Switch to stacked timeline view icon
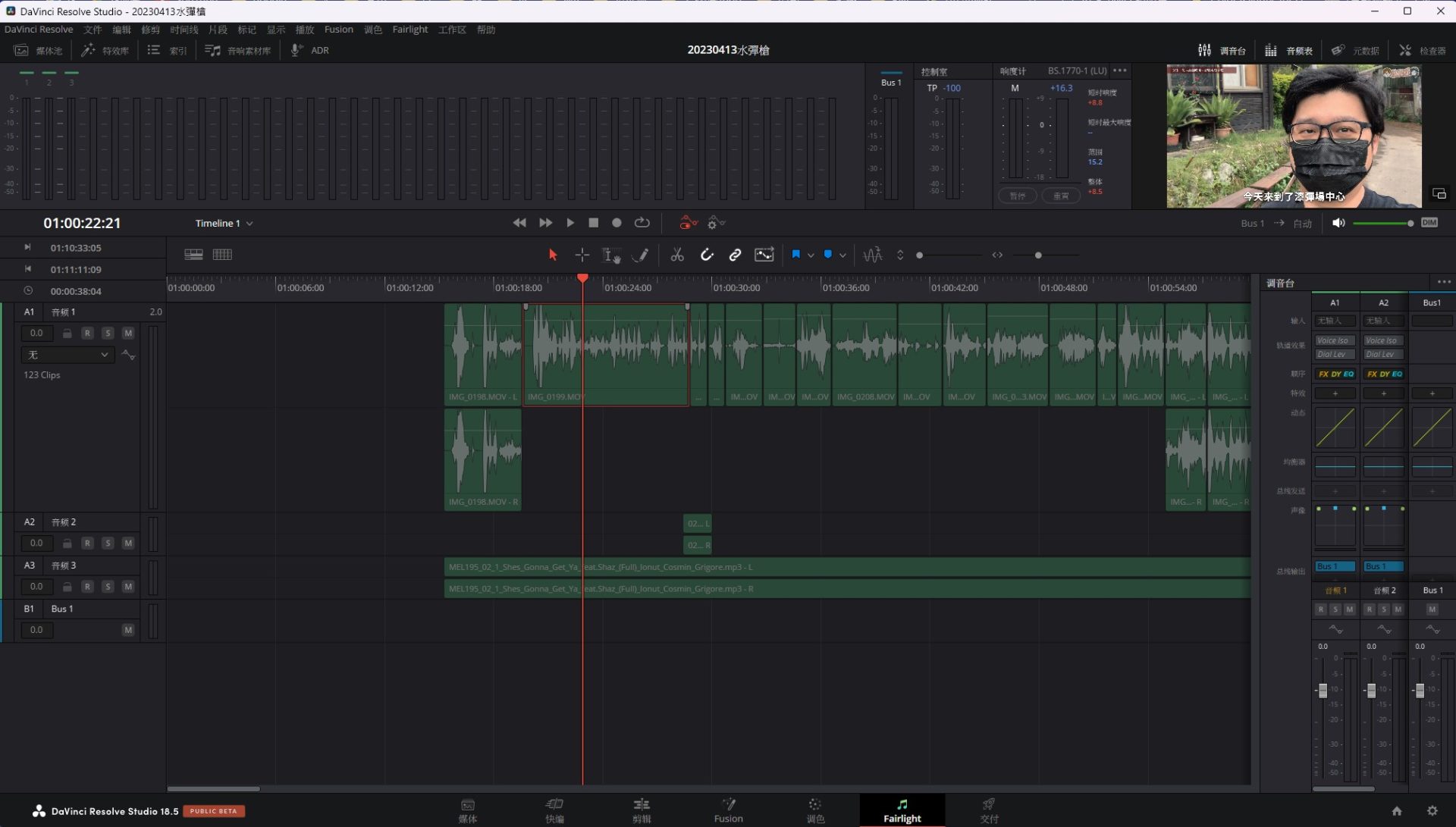The width and height of the screenshot is (1456, 827). click(x=193, y=255)
